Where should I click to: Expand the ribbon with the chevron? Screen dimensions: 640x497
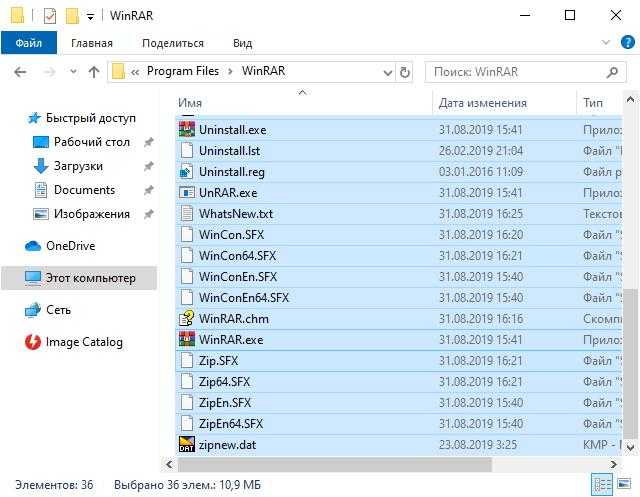606,42
